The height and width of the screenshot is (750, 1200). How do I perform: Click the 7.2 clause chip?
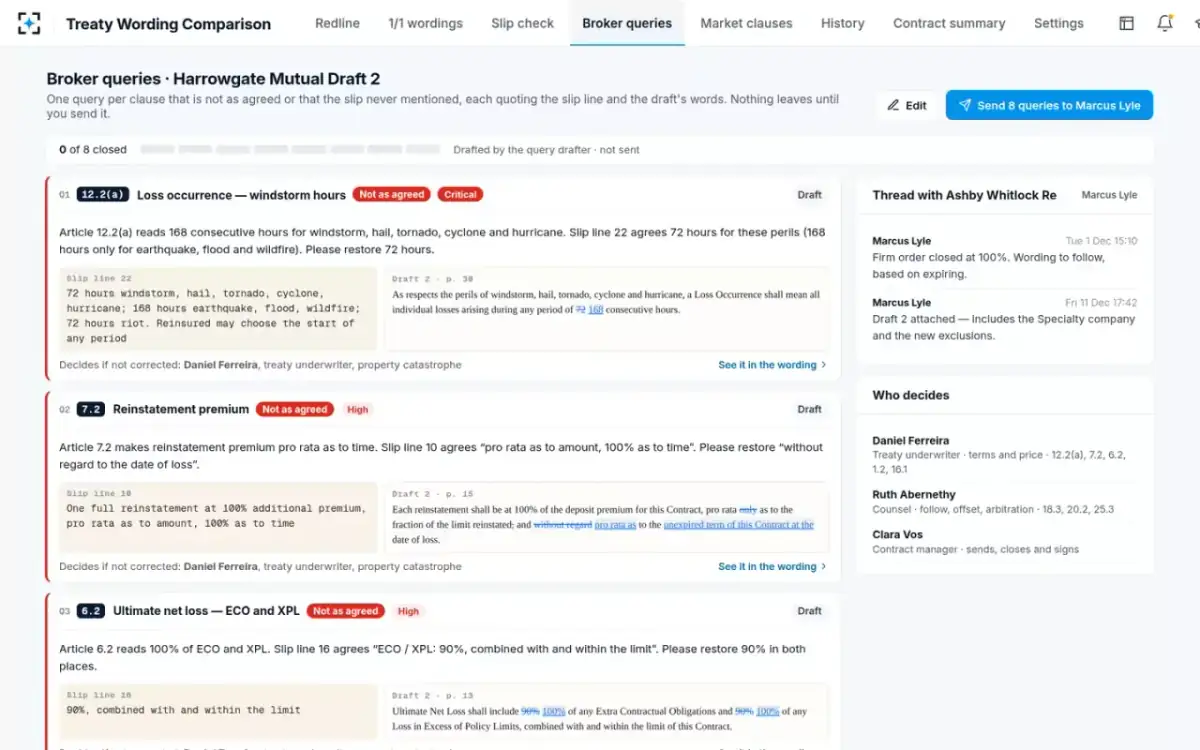[x=90, y=409]
